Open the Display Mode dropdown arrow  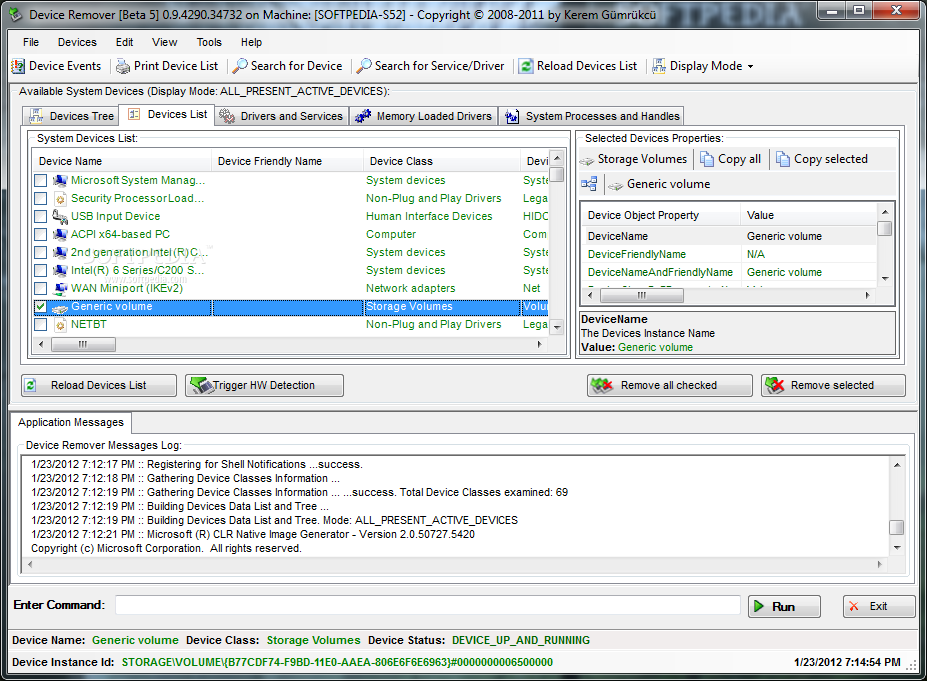pos(750,67)
